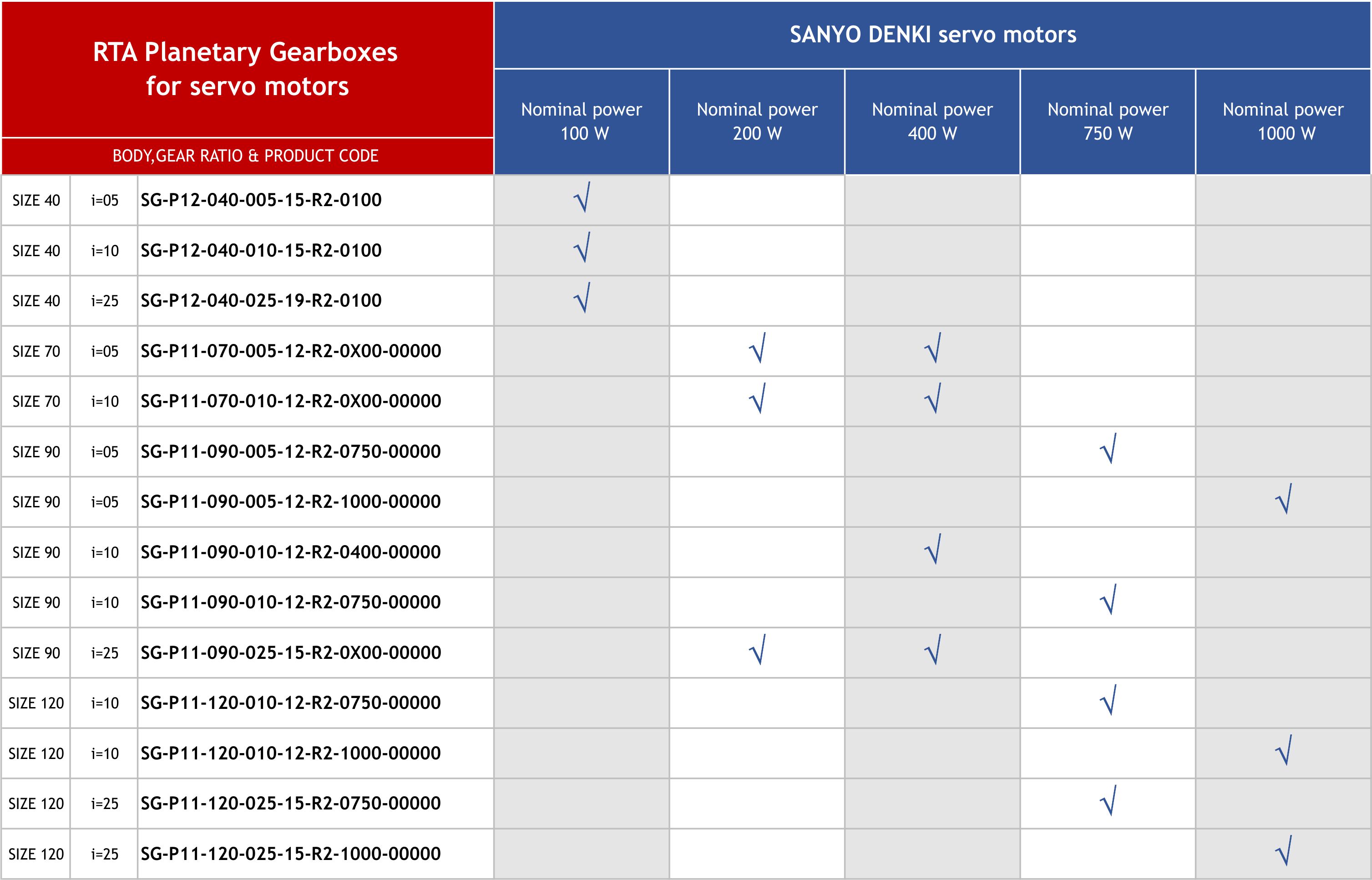This screenshot has height=880, width=1372.
Task: Click 'SIZE 120' in the SG-P11-120-010-12-R2-0750-00000 row
Action: tap(36, 703)
